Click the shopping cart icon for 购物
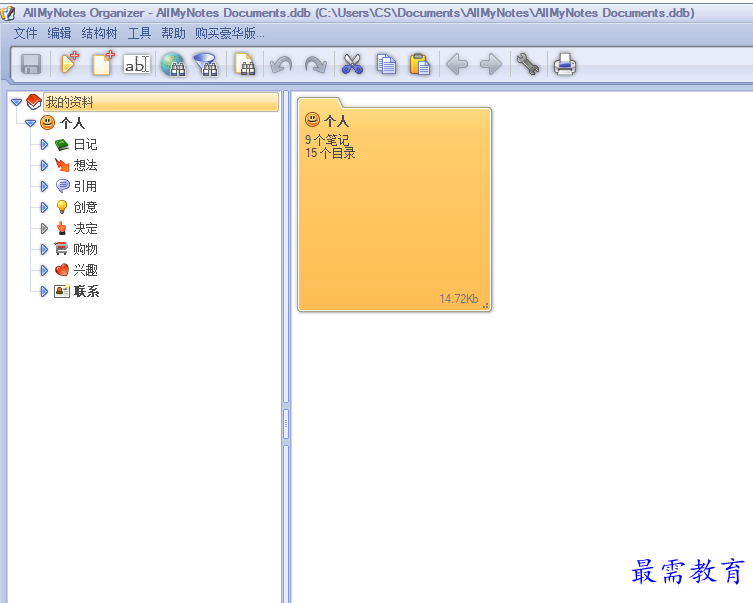 tap(61, 249)
